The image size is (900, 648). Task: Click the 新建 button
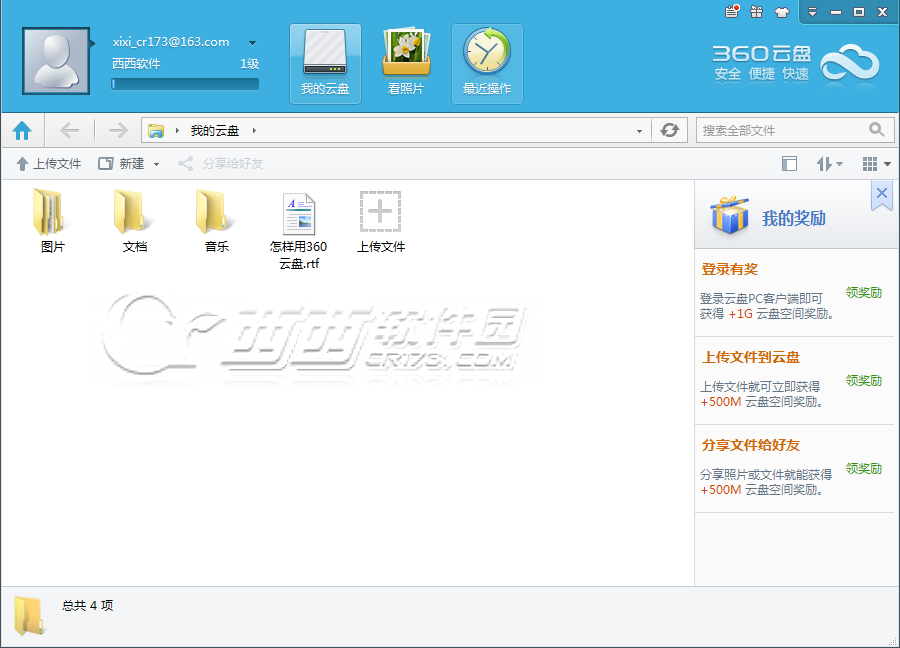pyautogui.click(x=121, y=164)
